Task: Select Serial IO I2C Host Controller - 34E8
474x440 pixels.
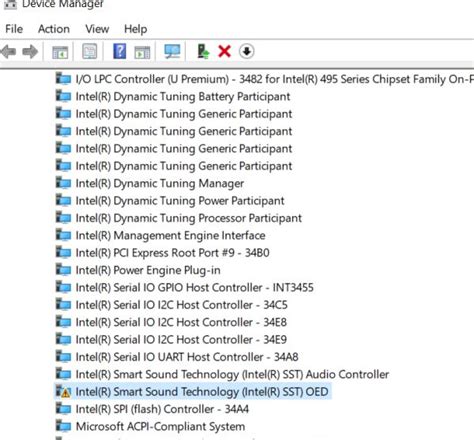Action: 181,322
